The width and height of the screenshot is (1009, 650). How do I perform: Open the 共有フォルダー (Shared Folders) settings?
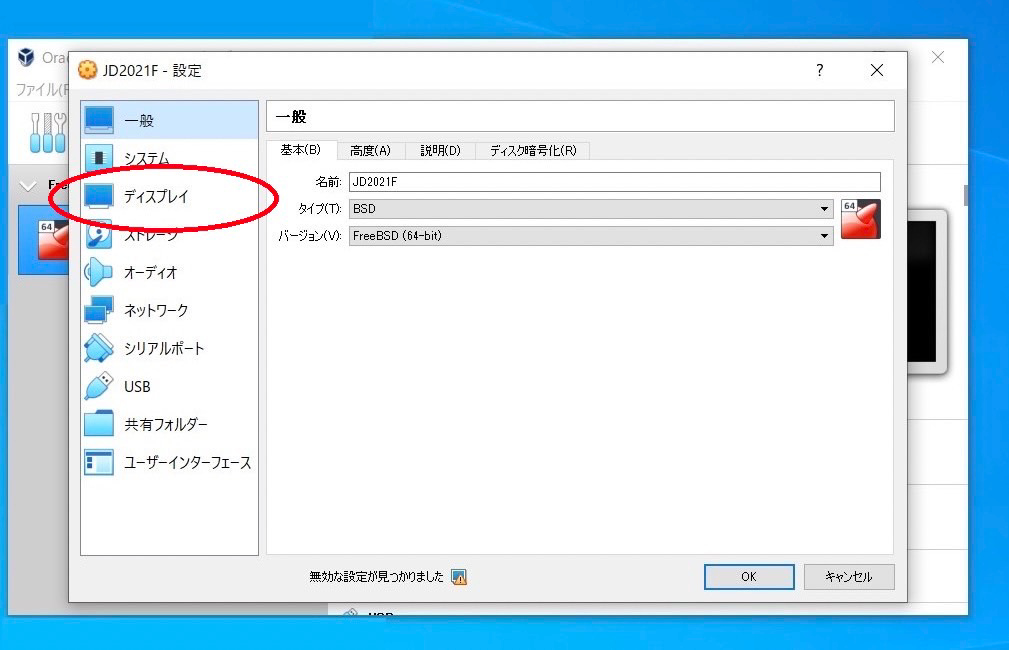165,424
